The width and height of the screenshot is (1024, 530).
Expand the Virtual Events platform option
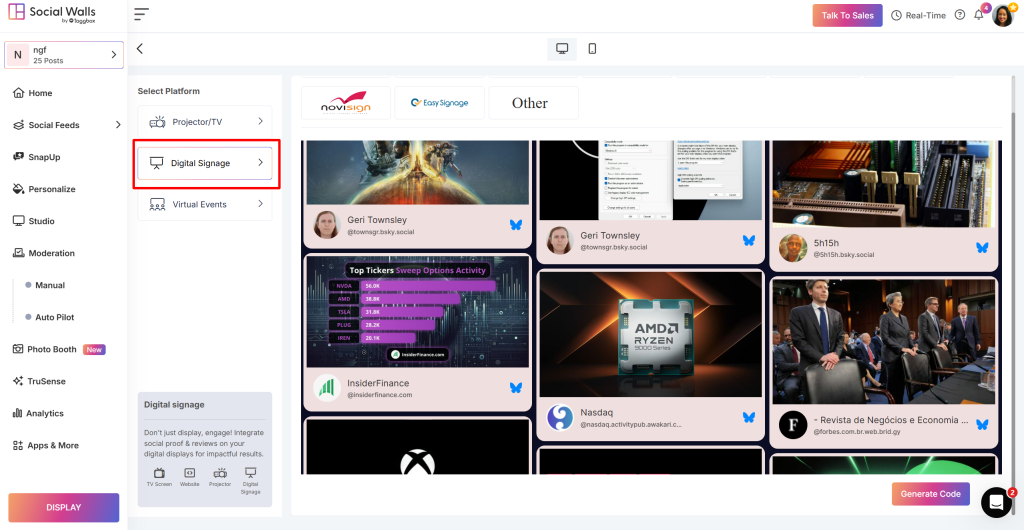[205, 204]
